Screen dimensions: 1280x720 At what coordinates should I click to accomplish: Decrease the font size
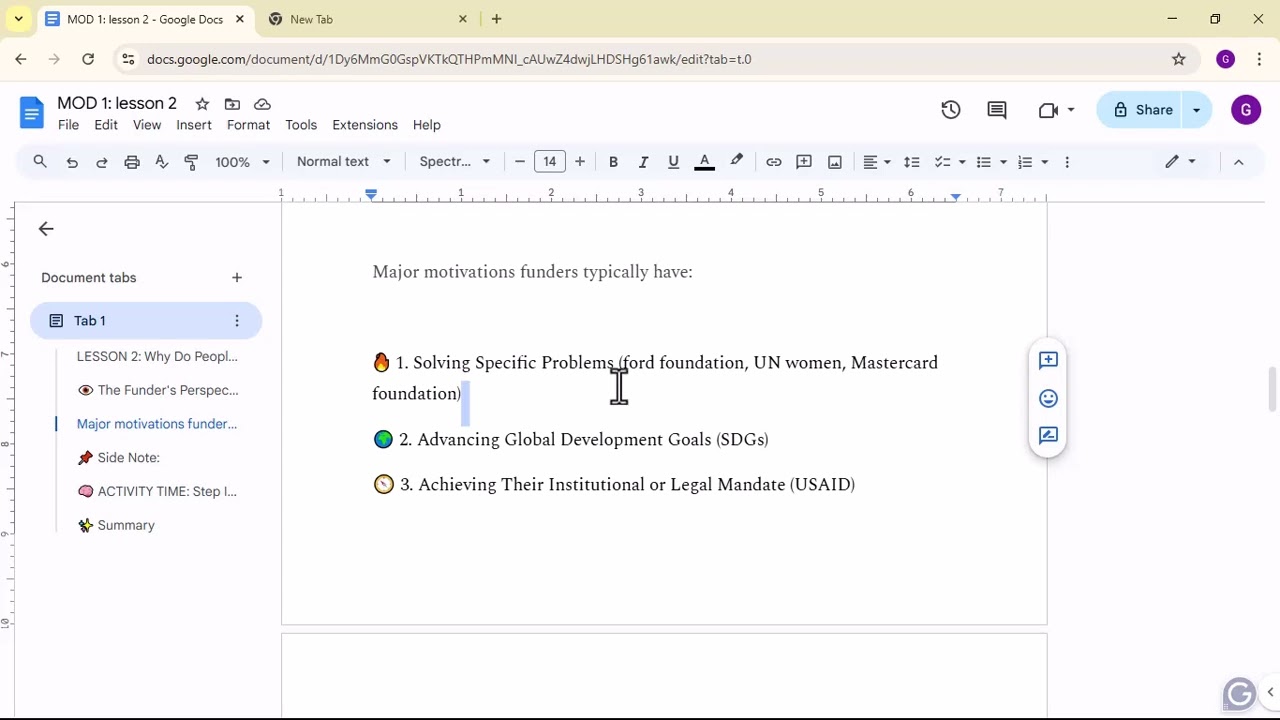520,162
